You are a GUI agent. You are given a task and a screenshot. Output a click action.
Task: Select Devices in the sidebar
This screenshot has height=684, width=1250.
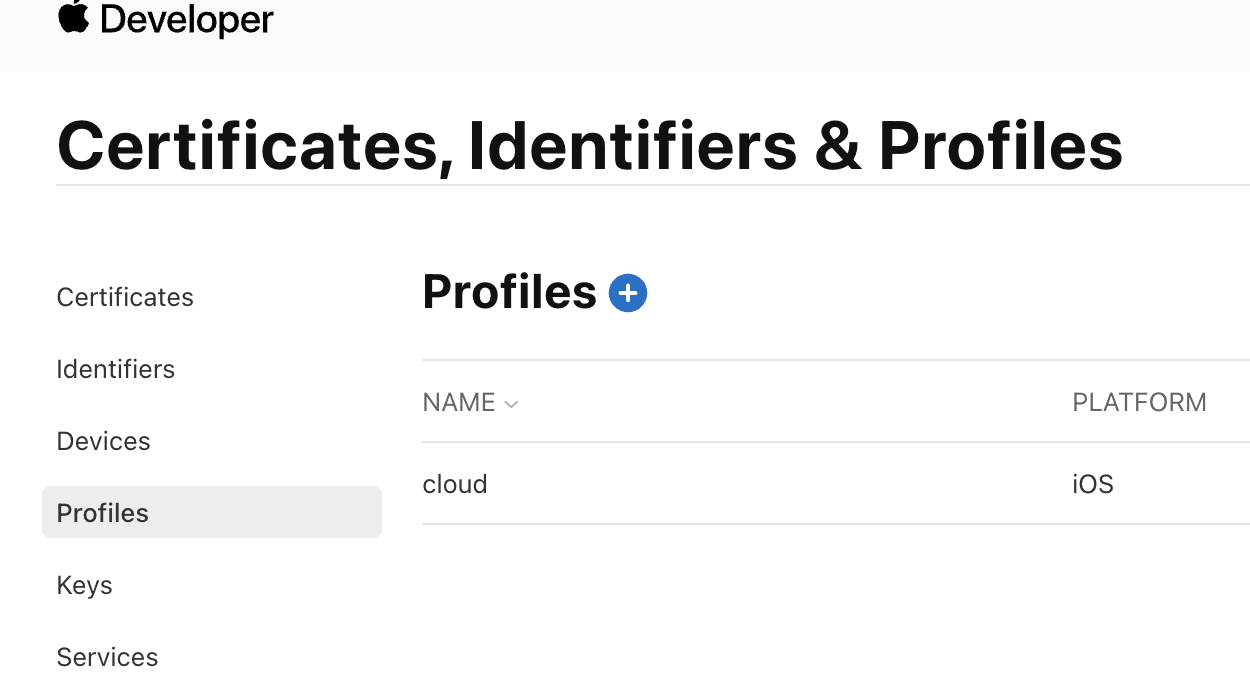click(x=104, y=441)
